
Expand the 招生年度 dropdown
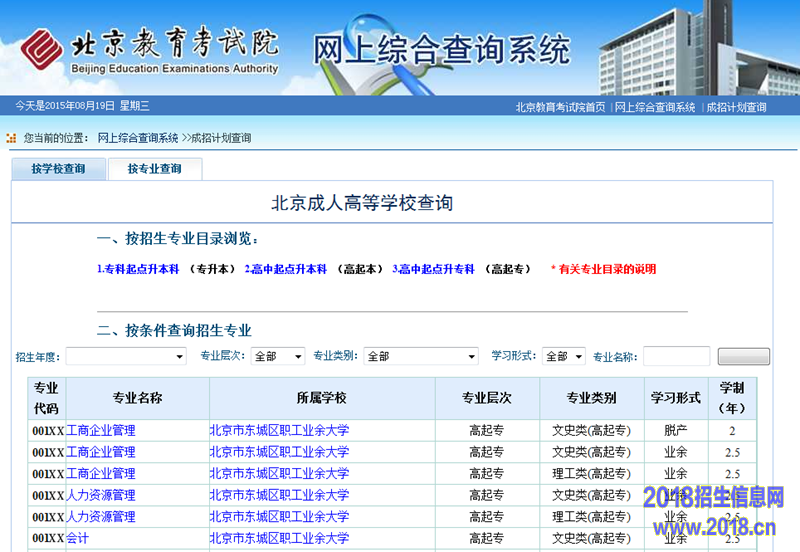tap(126, 356)
